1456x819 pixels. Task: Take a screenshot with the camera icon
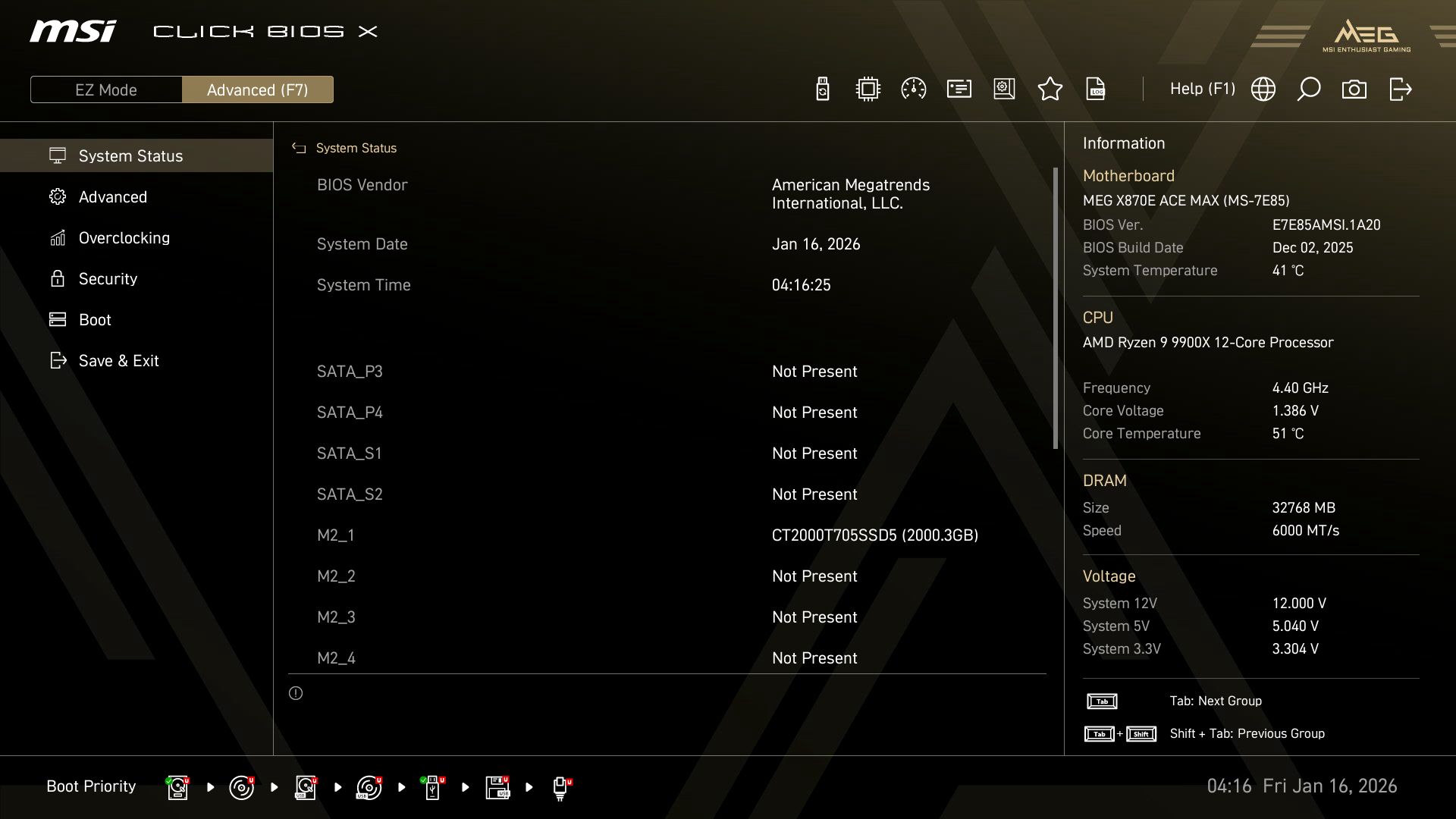pos(1354,89)
